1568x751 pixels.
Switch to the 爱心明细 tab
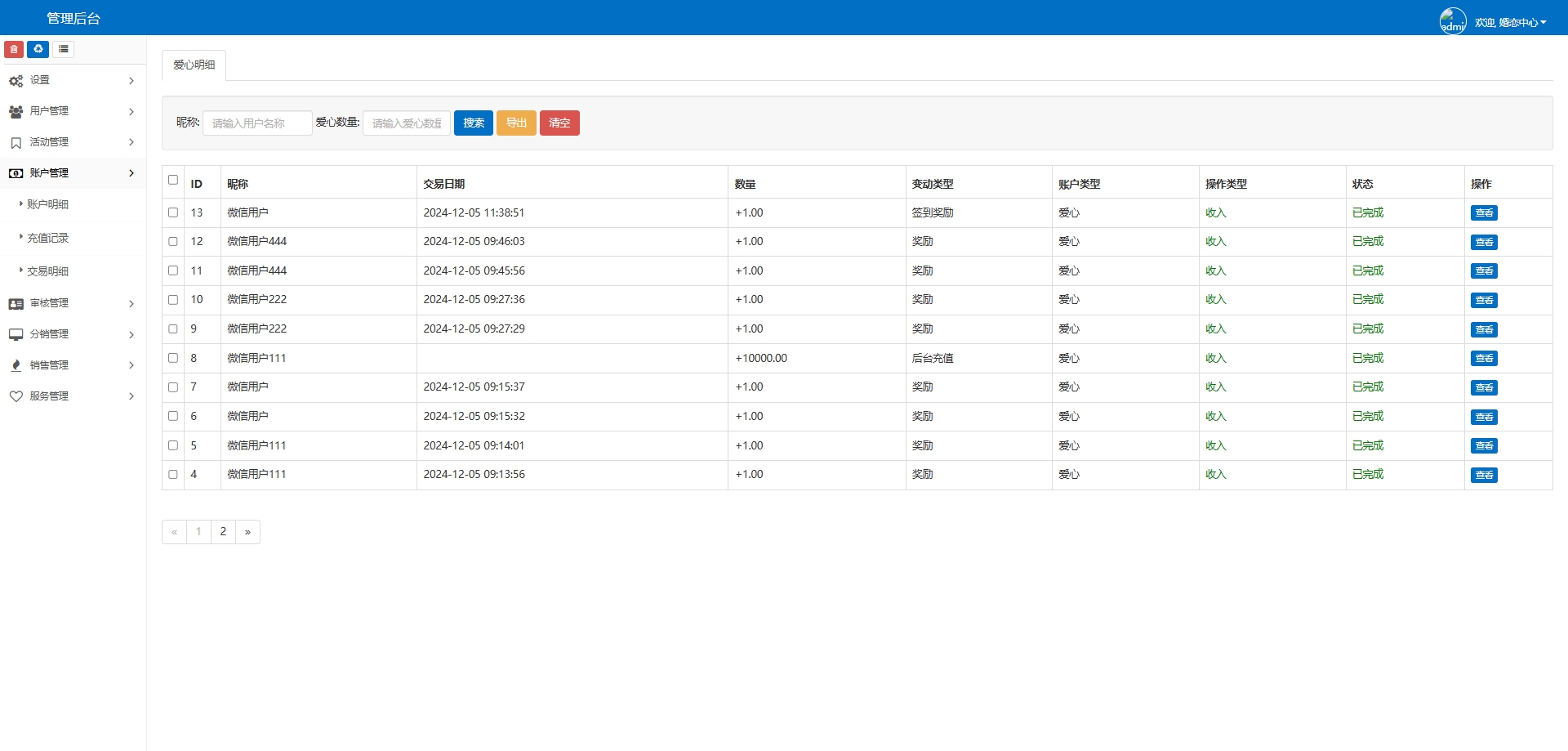click(194, 65)
